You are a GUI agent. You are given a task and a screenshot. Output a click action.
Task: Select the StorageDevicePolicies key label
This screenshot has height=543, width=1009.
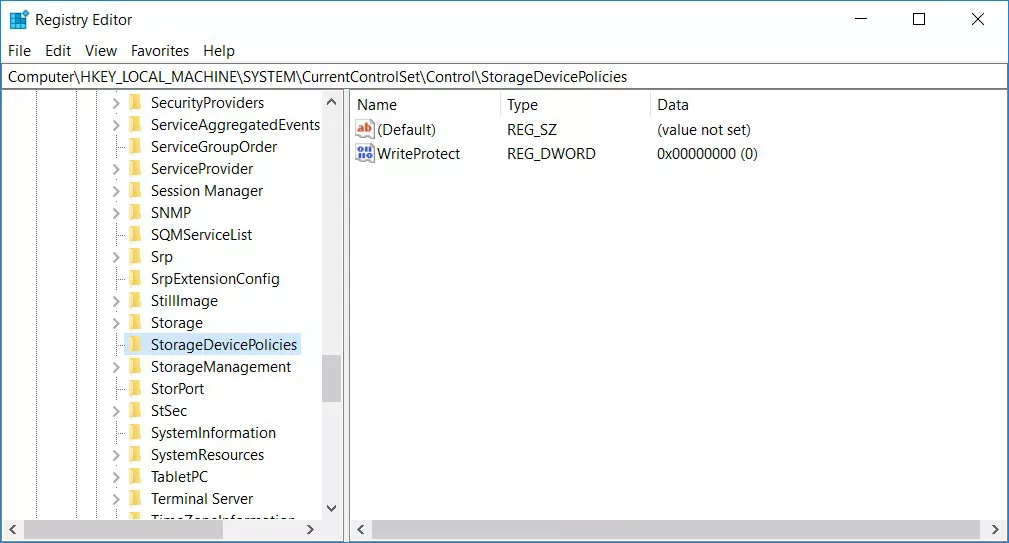[x=223, y=345]
